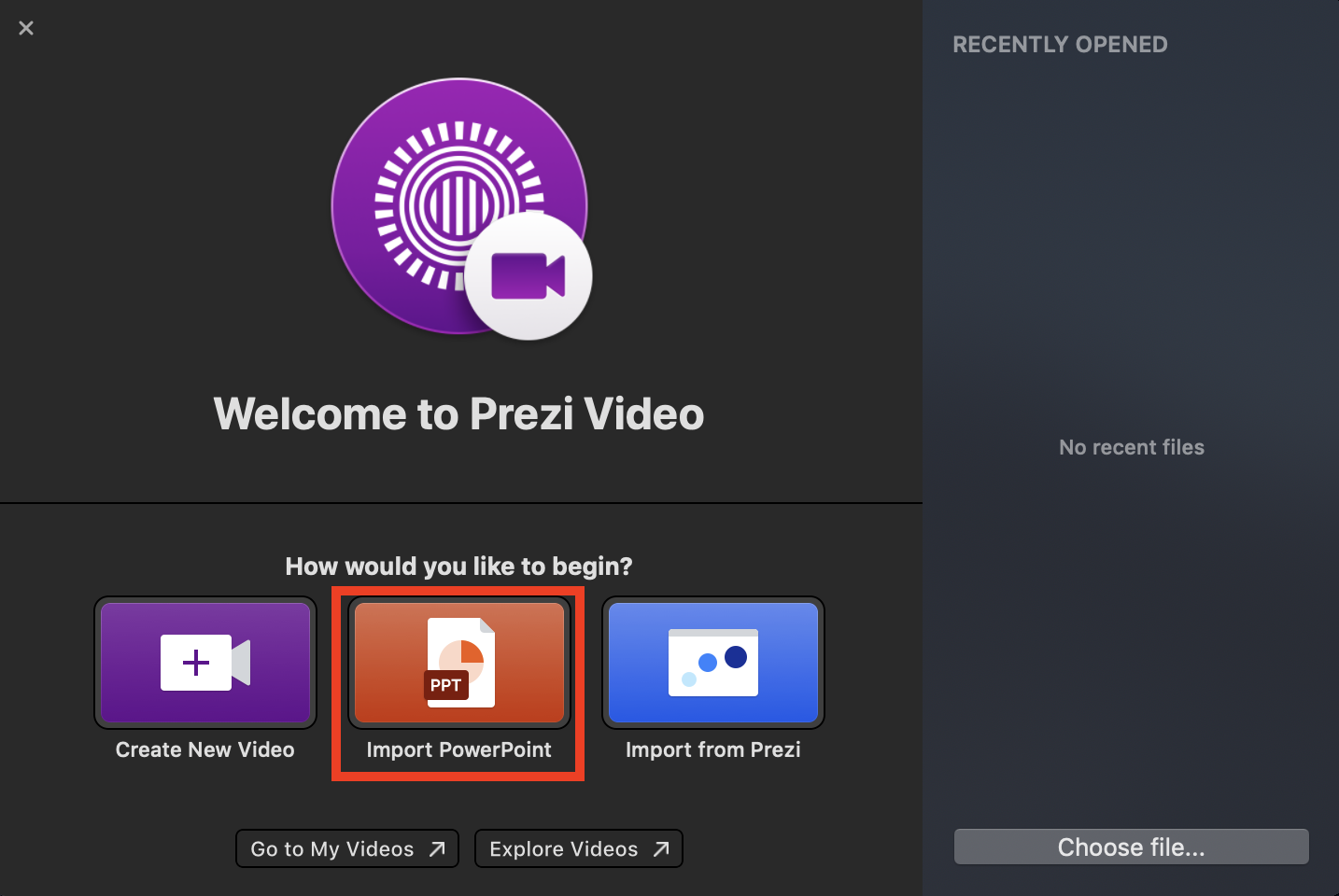Click the Create New Video label

click(x=205, y=749)
